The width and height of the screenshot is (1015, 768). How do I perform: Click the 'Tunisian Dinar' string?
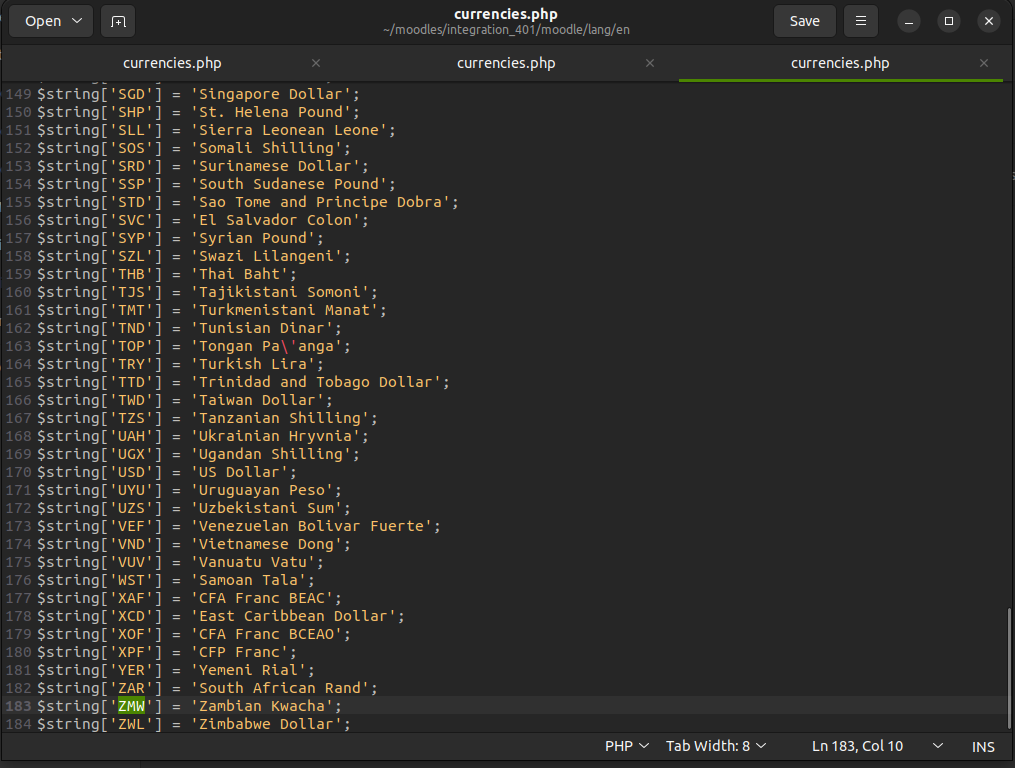262,329
